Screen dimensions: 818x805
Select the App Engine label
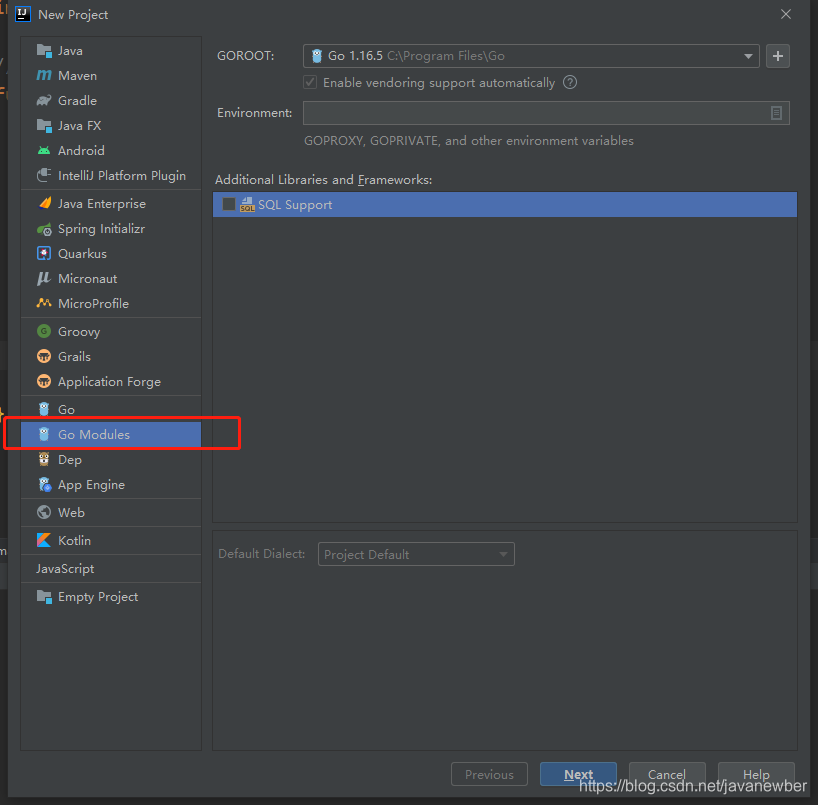pos(91,485)
